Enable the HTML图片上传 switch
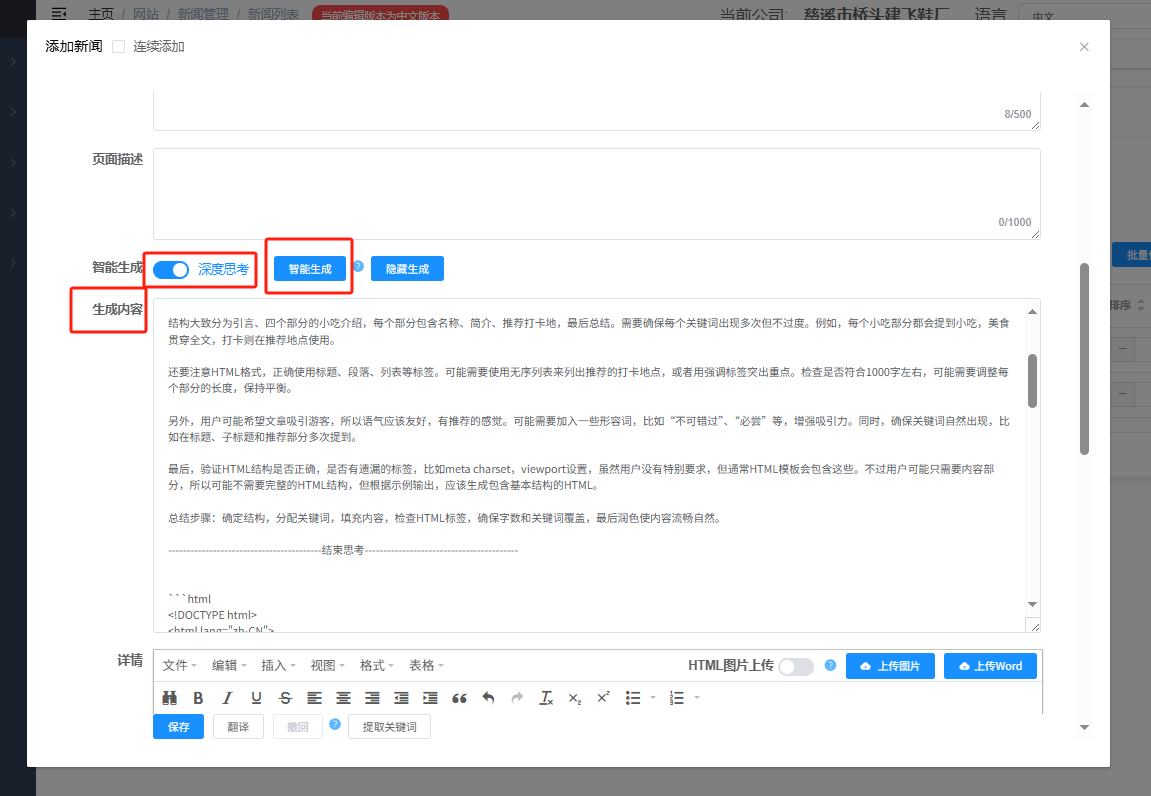This screenshot has width=1151, height=796. pos(796,666)
